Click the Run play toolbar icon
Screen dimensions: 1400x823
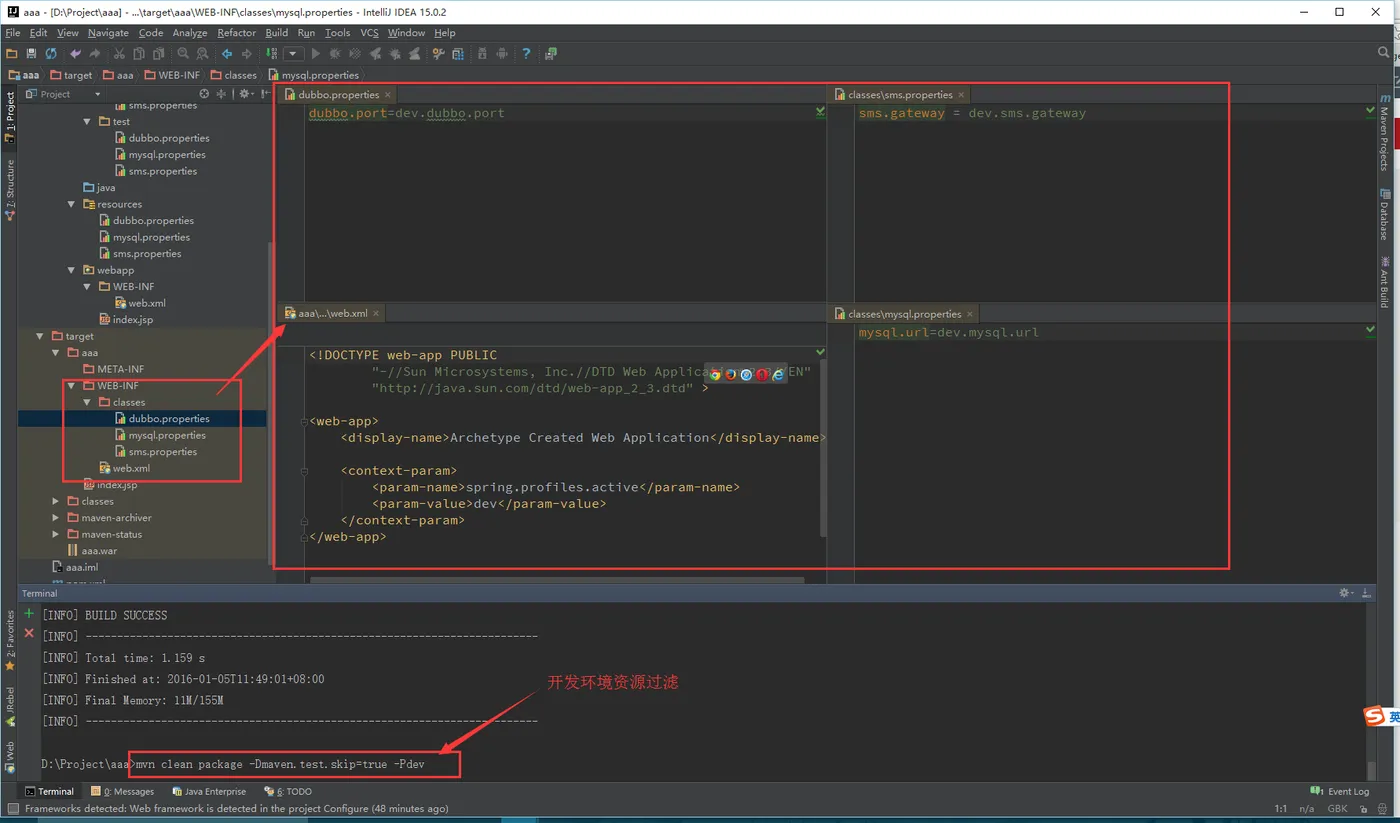pos(315,54)
